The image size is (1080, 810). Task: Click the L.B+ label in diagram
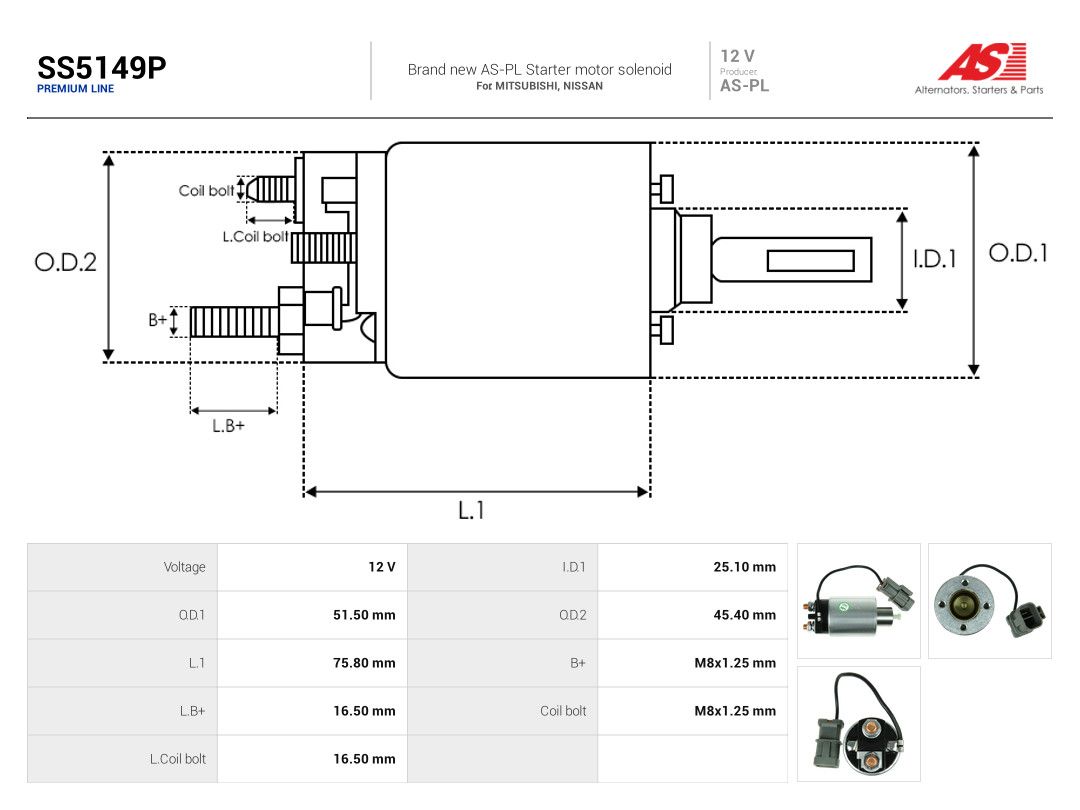228,426
